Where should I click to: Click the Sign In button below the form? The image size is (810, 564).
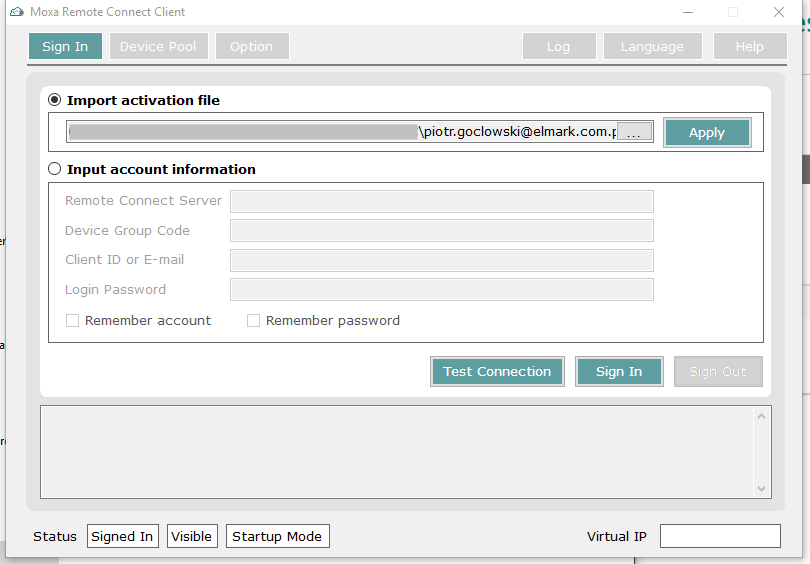[x=619, y=371]
